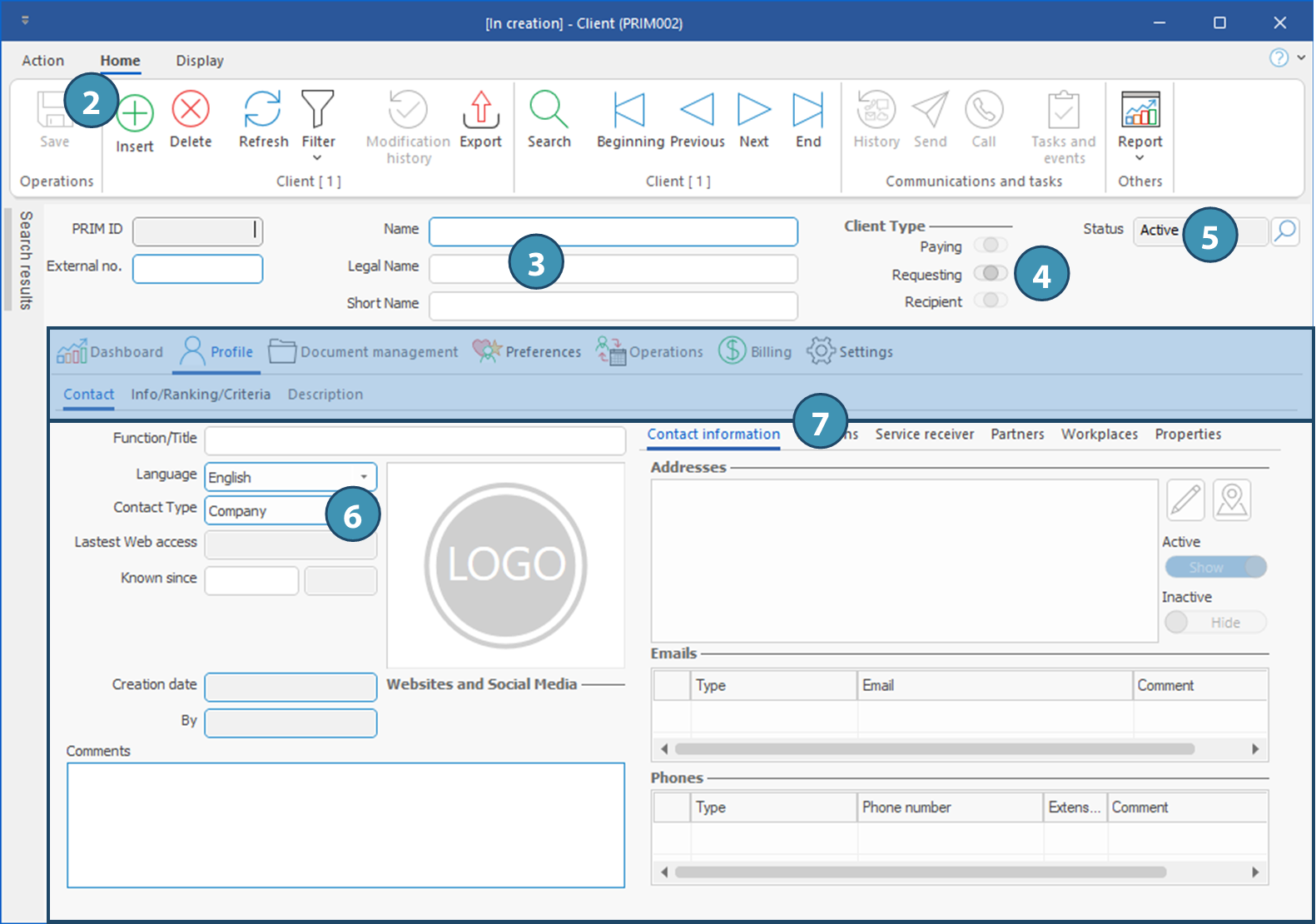The height and width of the screenshot is (924, 1316).
Task: Switch to the Display ribbon tab
Action: coord(200,61)
